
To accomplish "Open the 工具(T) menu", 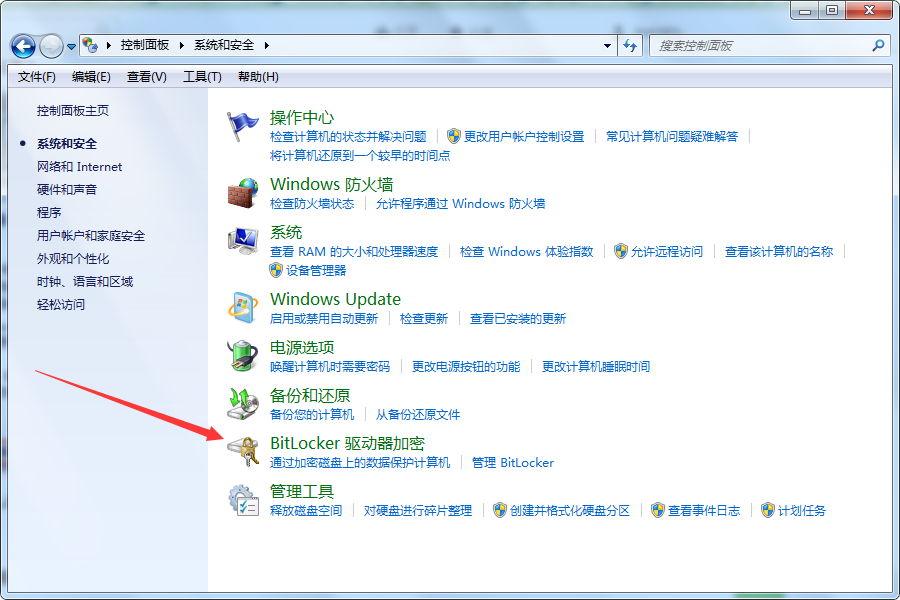I will click(202, 77).
